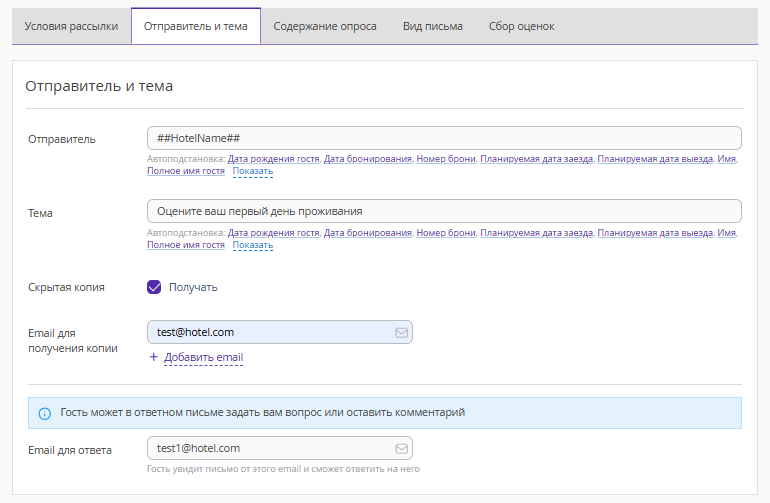Open the Вид письма tab
The image size is (770, 503).
(433, 26)
